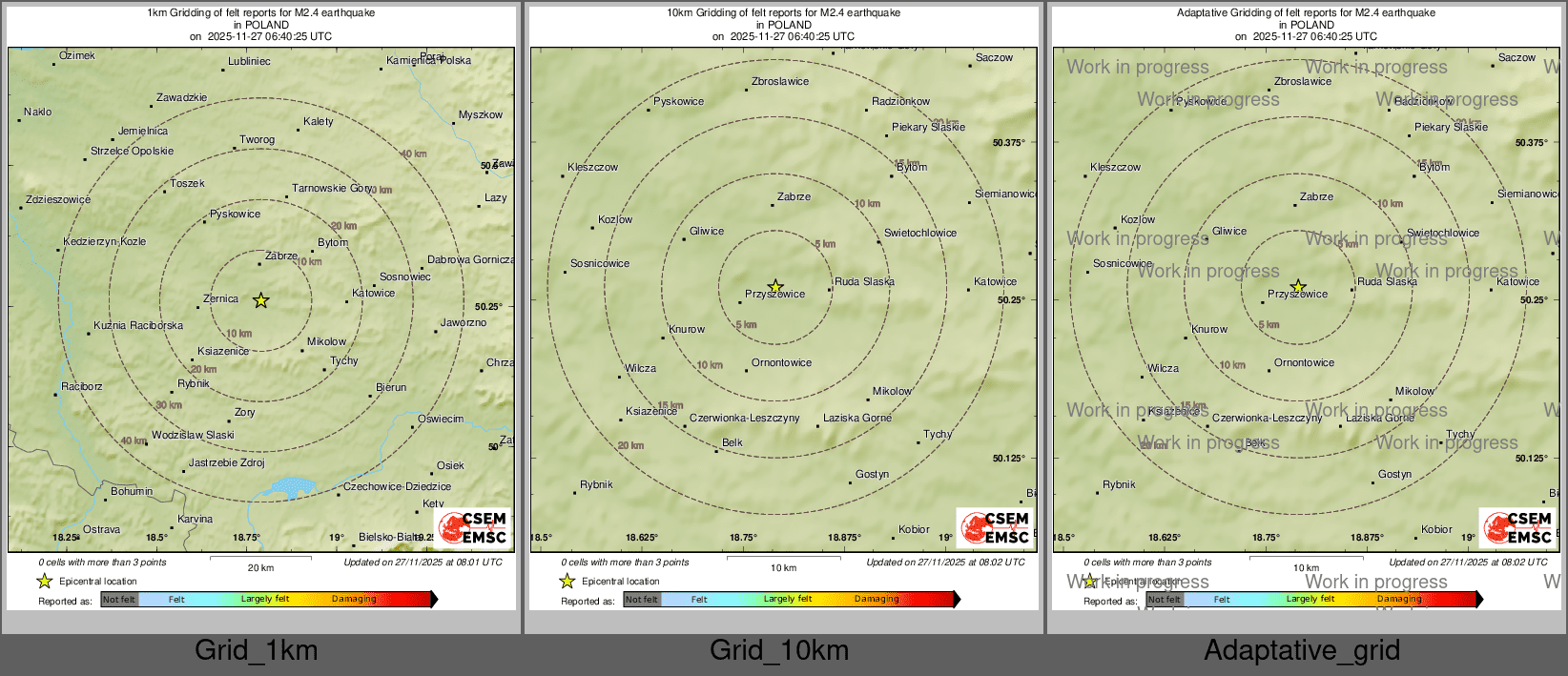The width and height of the screenshot is (1568, 676).
Task: Click the felt intensity color bar under the adaptive map
Action: (x=1314, y=600)
